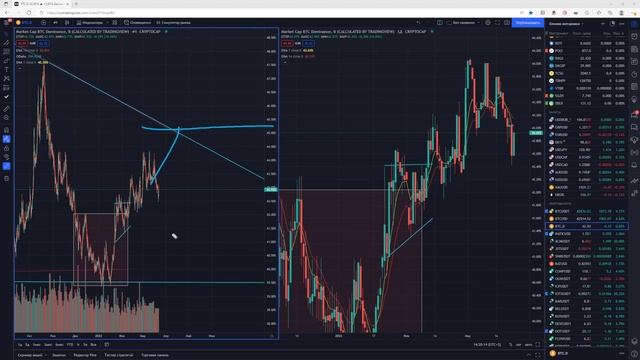The height and width of the screenshot is (360, 640).
Task: Open the Trading Panel bottom tab
Action: pos(155,356)
